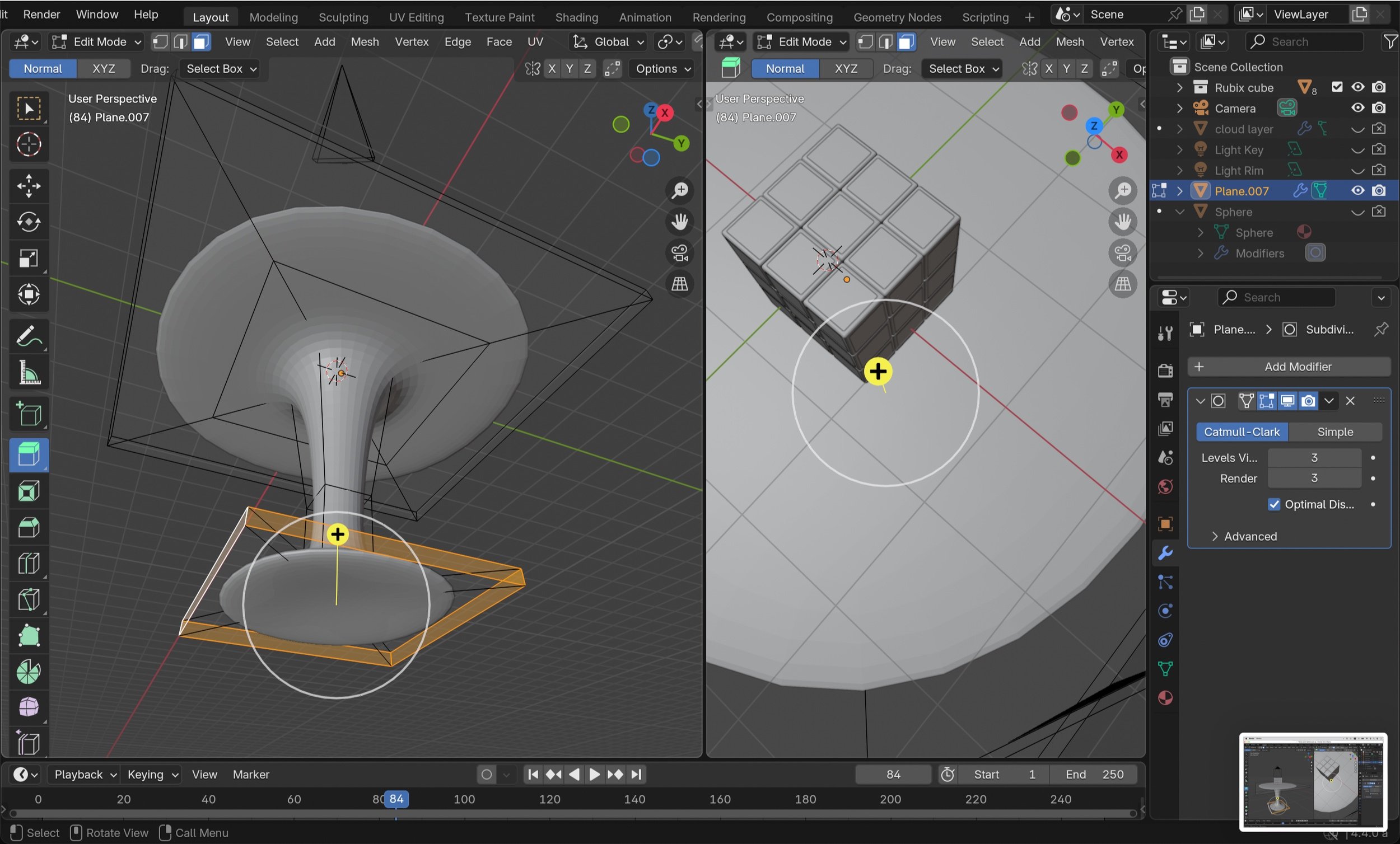
Task: Select the Bevel tool
Action: [x=29, y=528]
